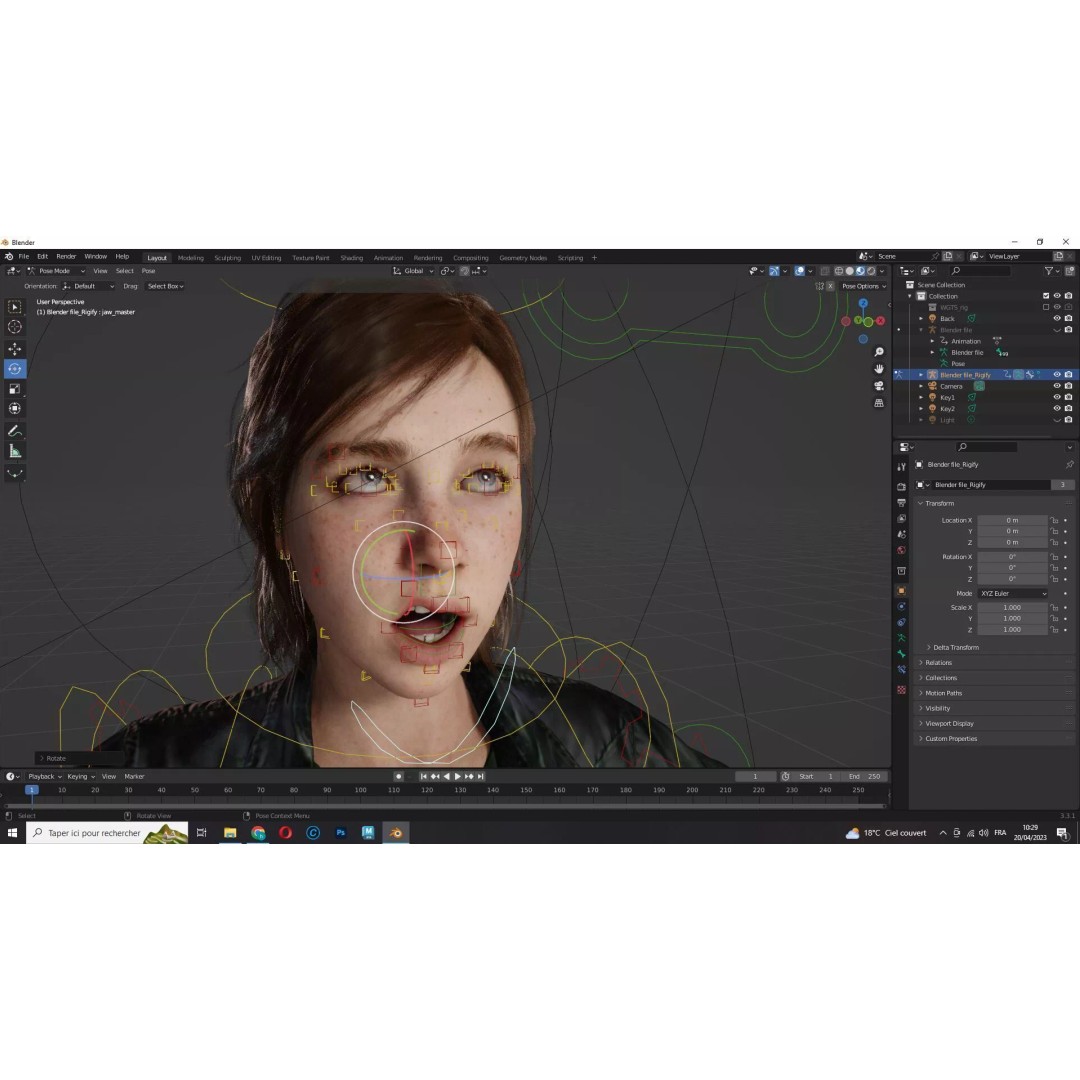Viewport: 1080px width, 1080px height.
Task: Click the pan view hand icon
Action: (x=879, y=368)
